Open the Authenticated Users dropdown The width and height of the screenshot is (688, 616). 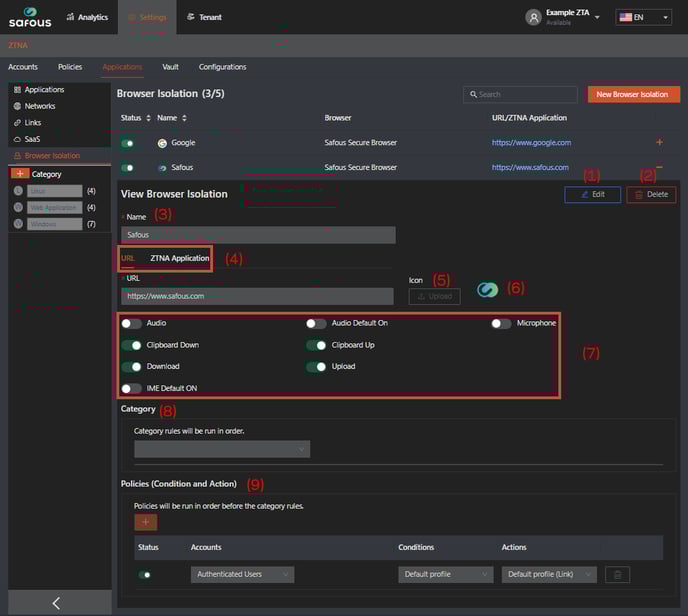(242, 574)
